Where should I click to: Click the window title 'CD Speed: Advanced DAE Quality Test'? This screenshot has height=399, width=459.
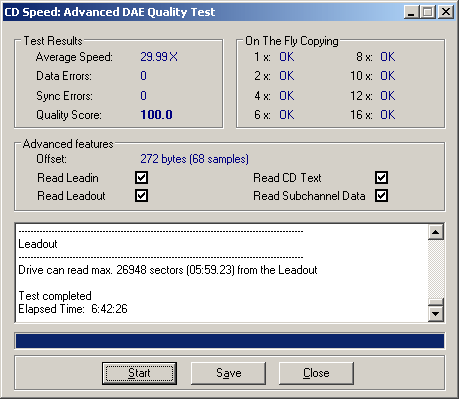[110, 12]
